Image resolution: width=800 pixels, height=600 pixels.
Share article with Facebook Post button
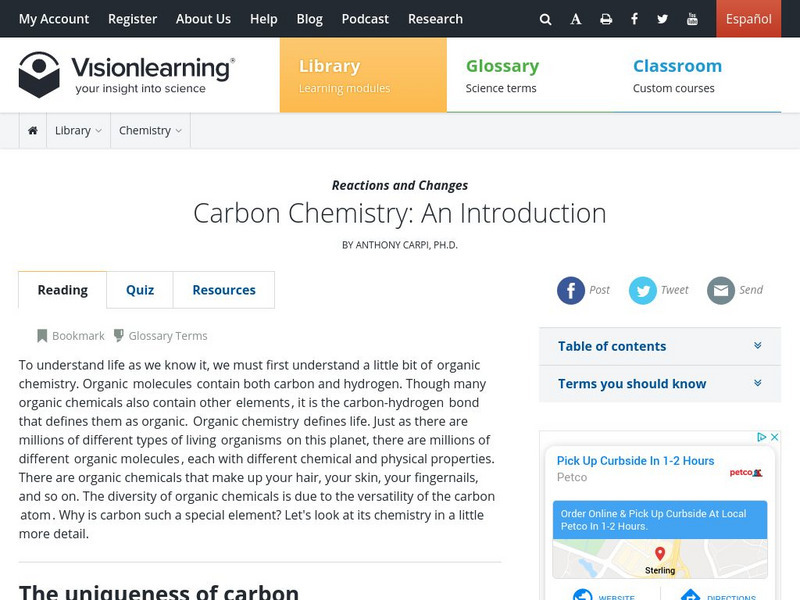[x=571, y=290]
